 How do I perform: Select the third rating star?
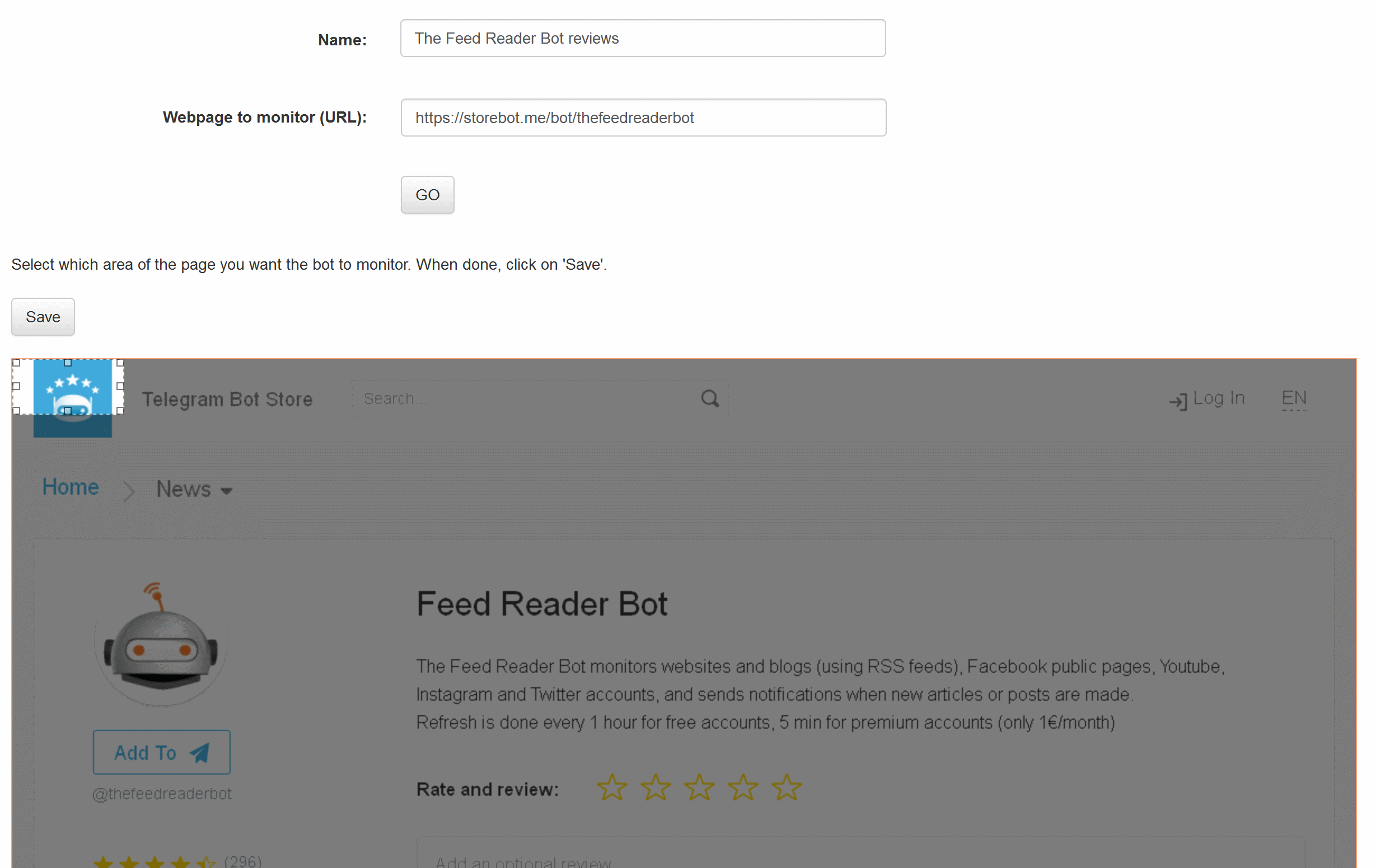click(x=699, y=787)
